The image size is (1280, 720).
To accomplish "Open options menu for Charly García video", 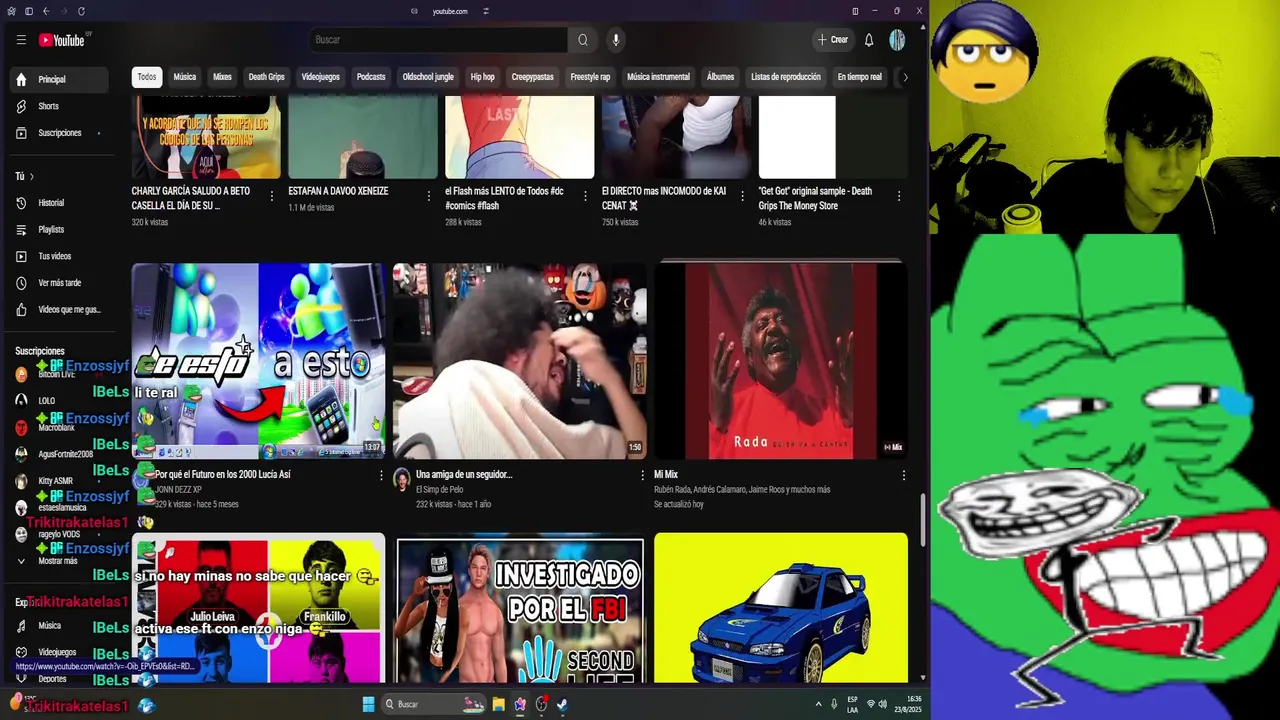I will coord(272,196).
